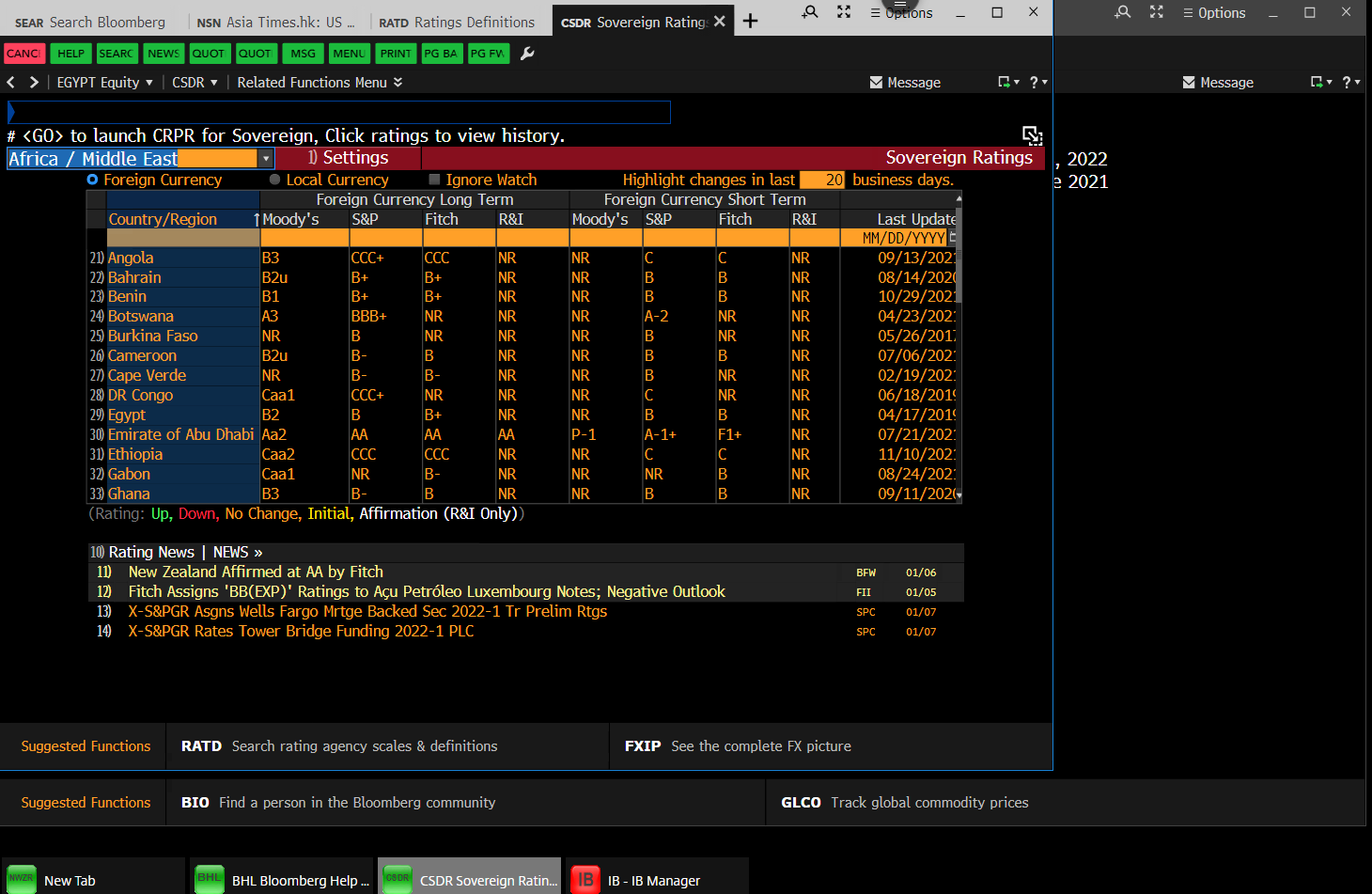The width and height of the screenshot is (1372, 894).
Task: Click the green SEARCH toolbar button
Action: coord(117,54)
